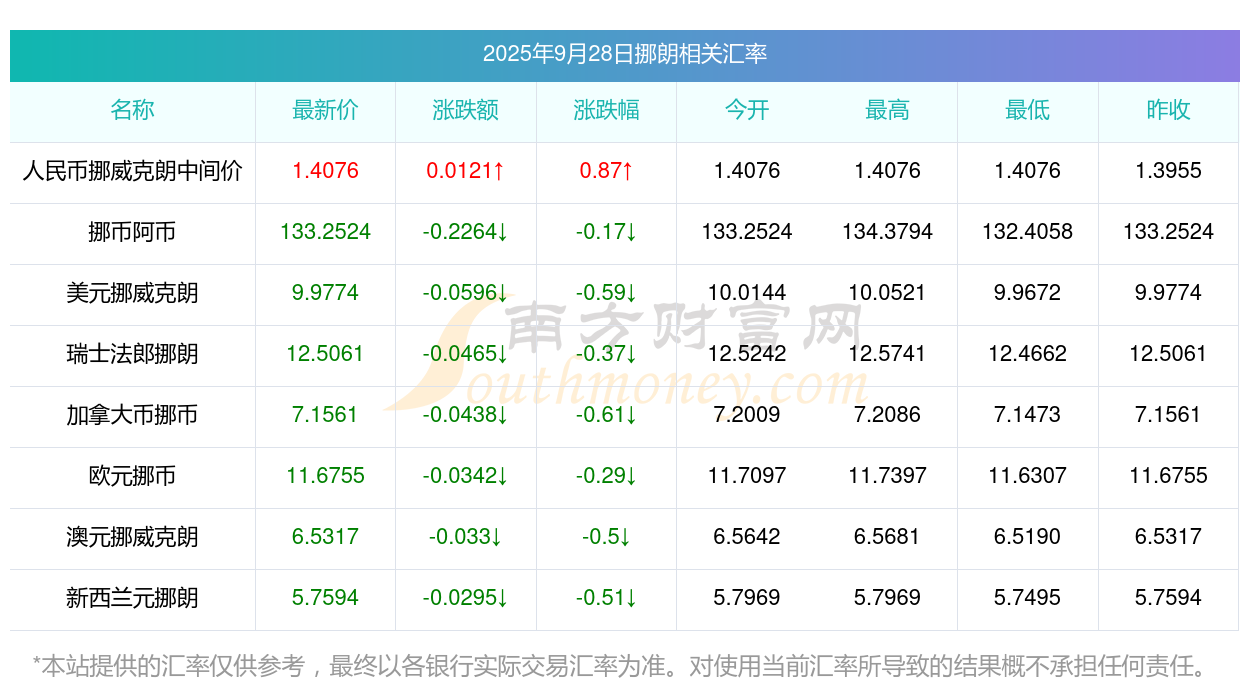Select the 最新价 column header
Screen dimensions: 1250x697
(325, 110)
